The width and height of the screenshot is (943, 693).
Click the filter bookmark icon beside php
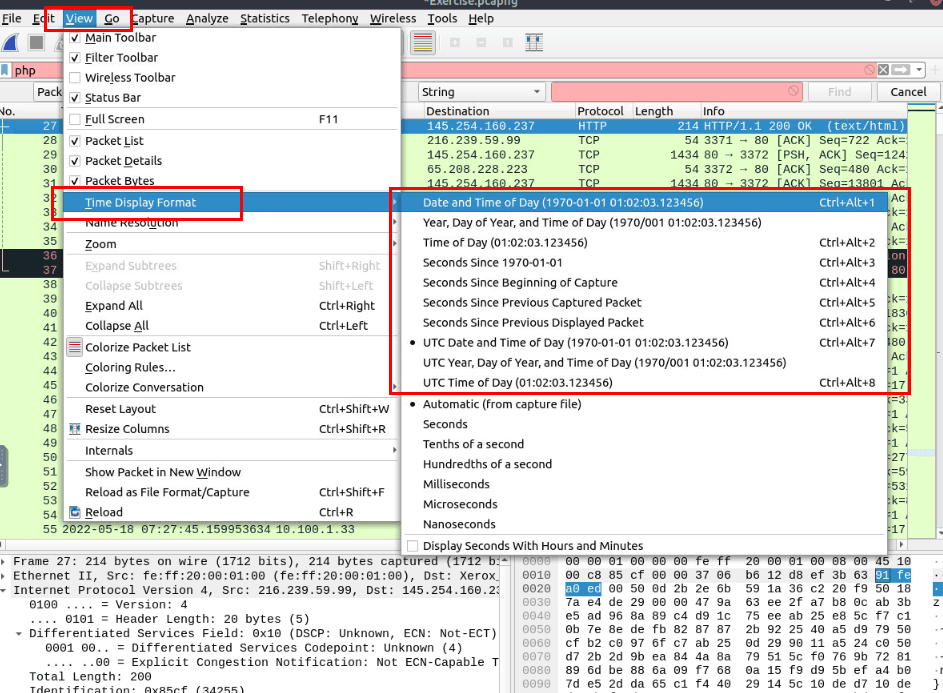click(x=6, y=71)
